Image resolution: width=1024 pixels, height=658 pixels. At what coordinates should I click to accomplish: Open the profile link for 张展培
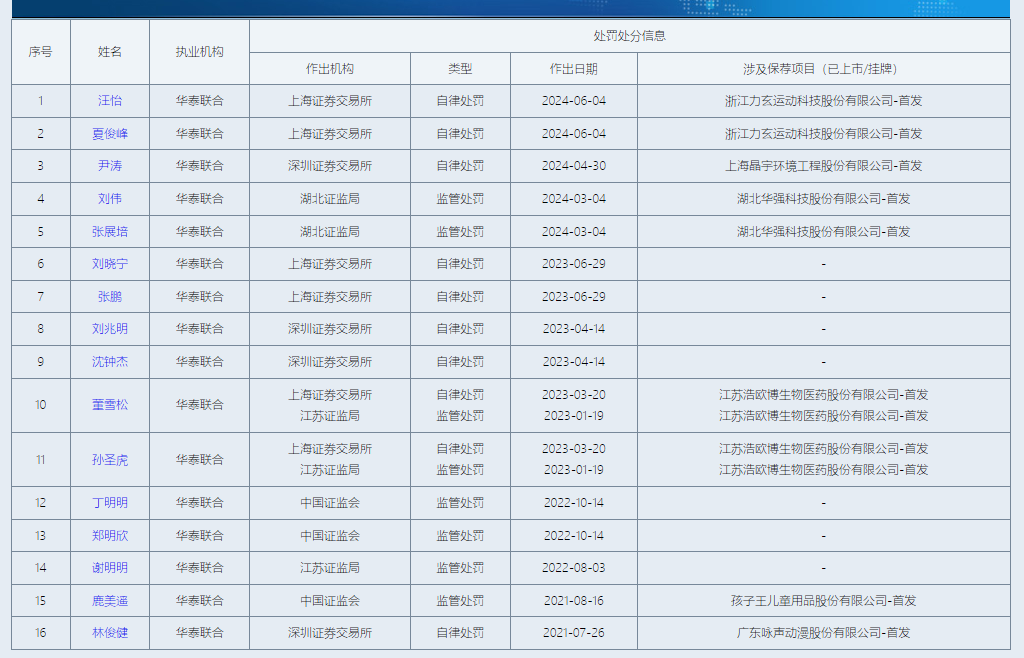[x=110, y=232]
